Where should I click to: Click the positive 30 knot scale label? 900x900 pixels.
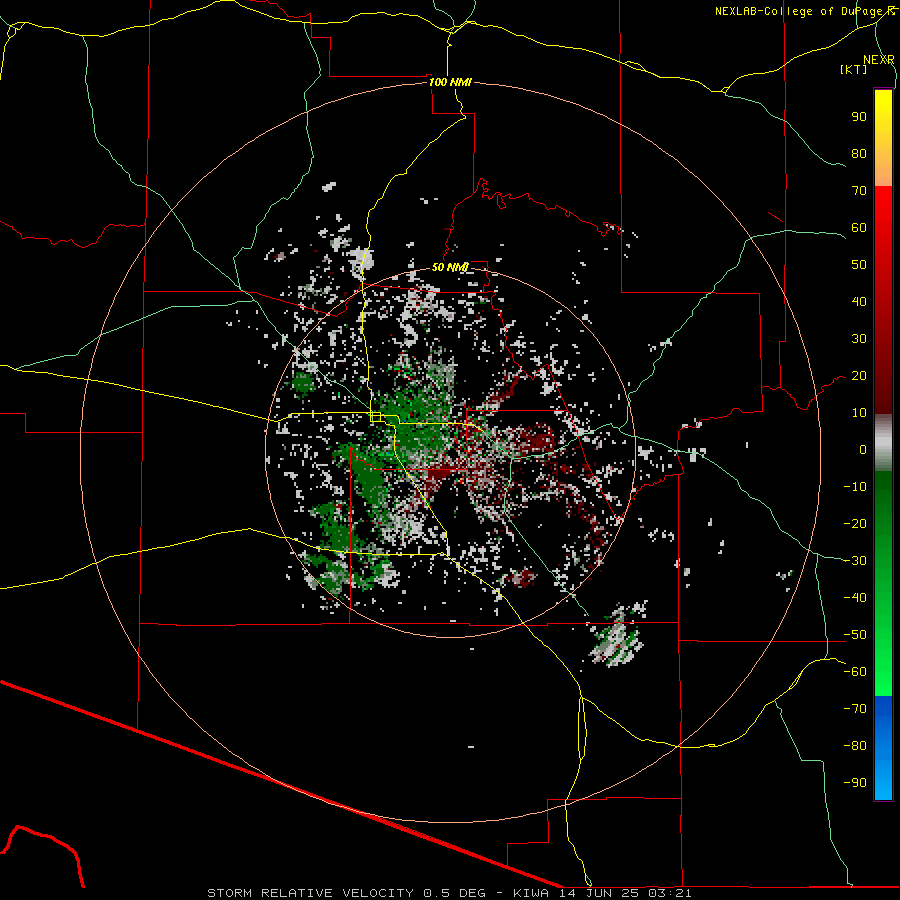[x=859, y=339]
